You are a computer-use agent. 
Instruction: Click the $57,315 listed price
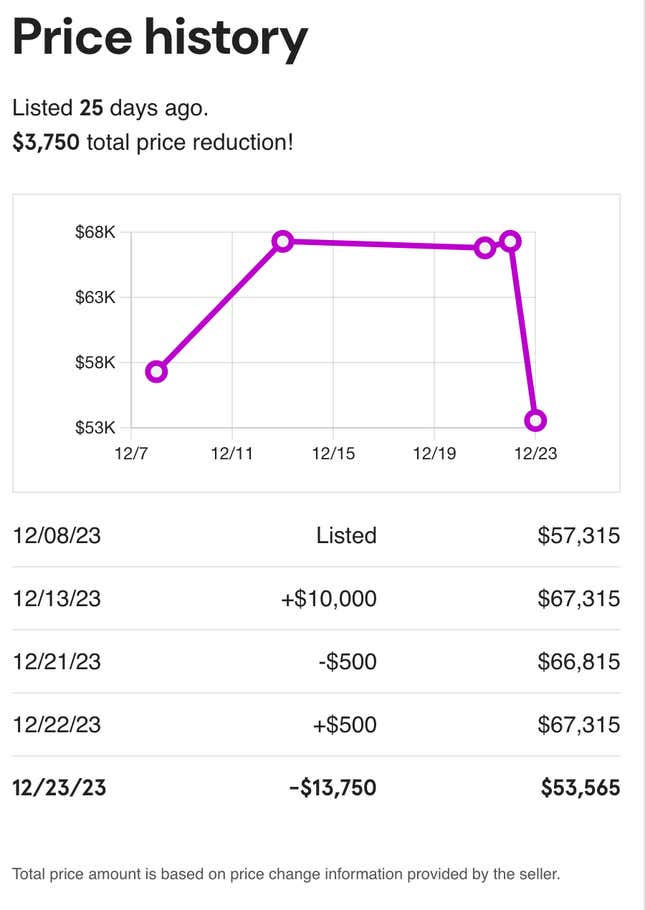pyautogui.click(x=579, y=535)
